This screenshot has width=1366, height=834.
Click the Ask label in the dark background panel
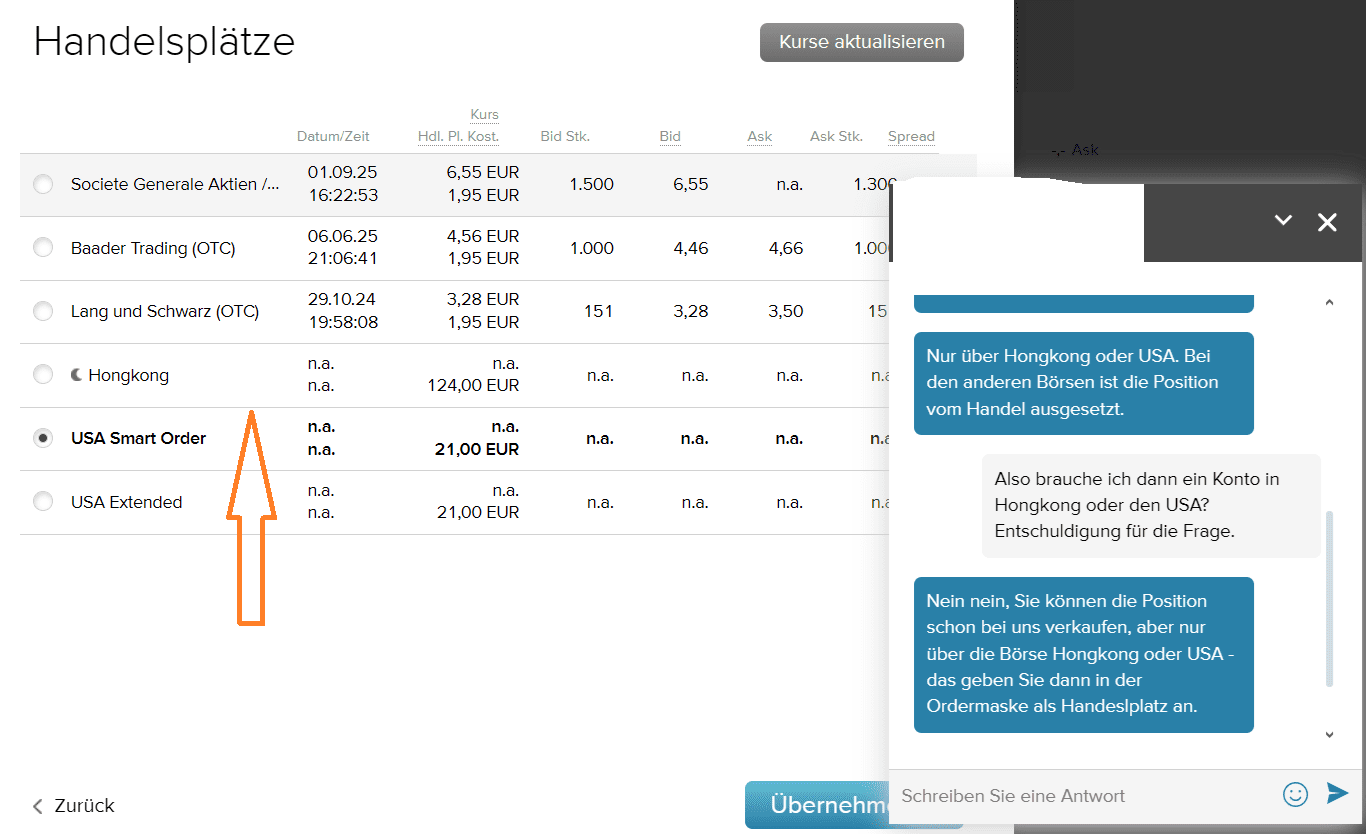tap(1085, 149)
